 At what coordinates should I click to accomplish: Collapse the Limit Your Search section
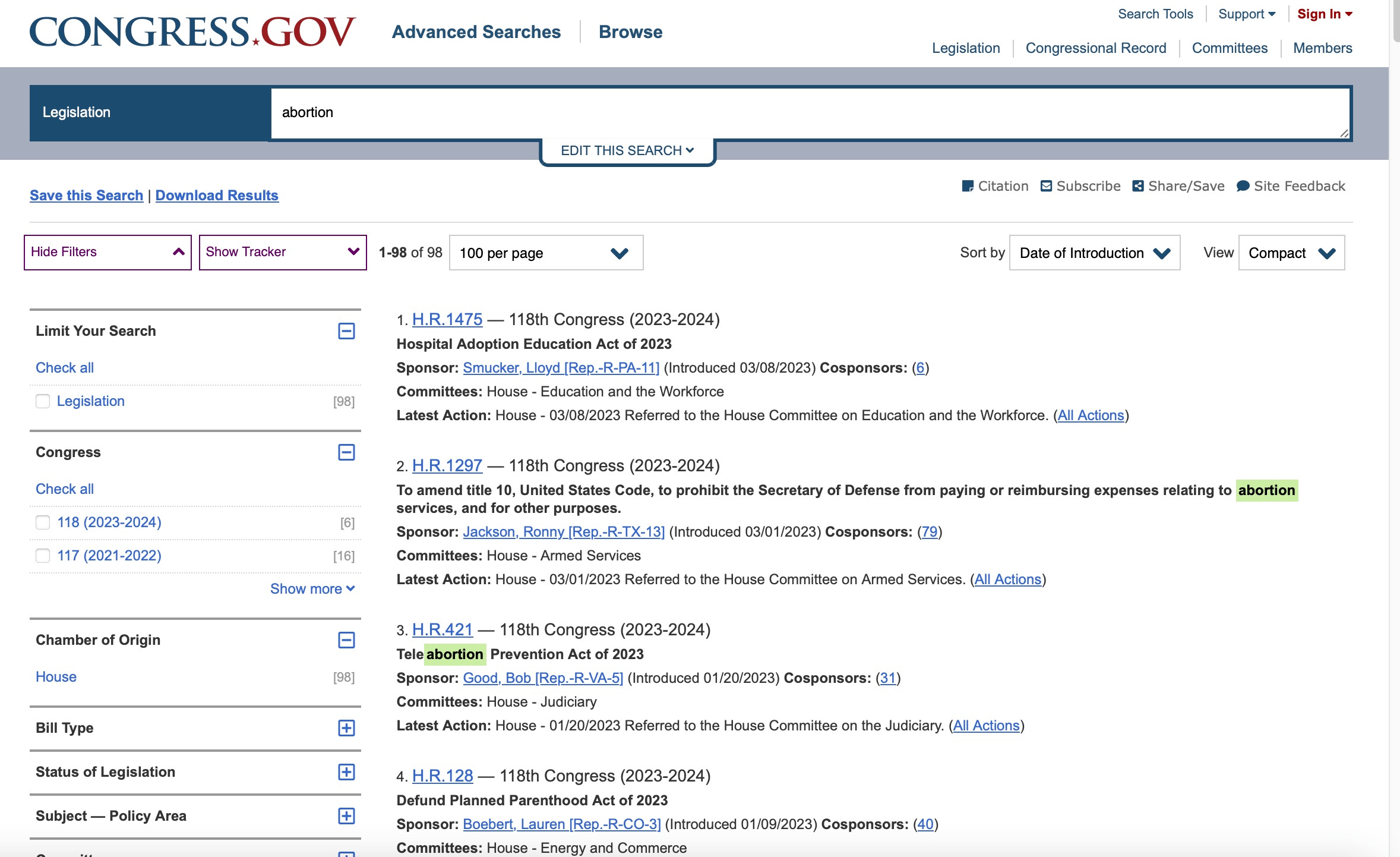pyautogui.click(x=346, y=331)
